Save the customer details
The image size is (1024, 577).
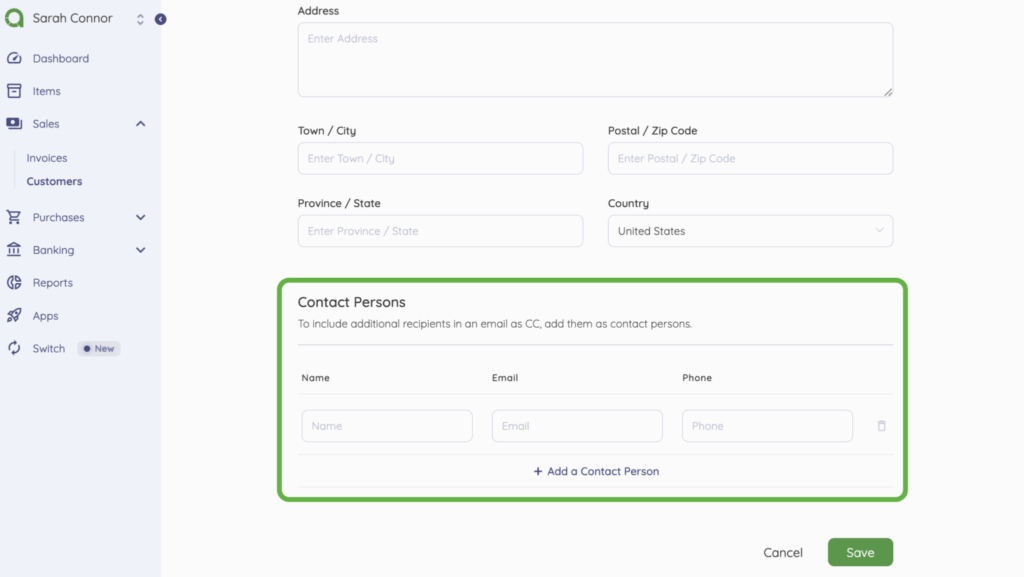[x=859, y=551]
